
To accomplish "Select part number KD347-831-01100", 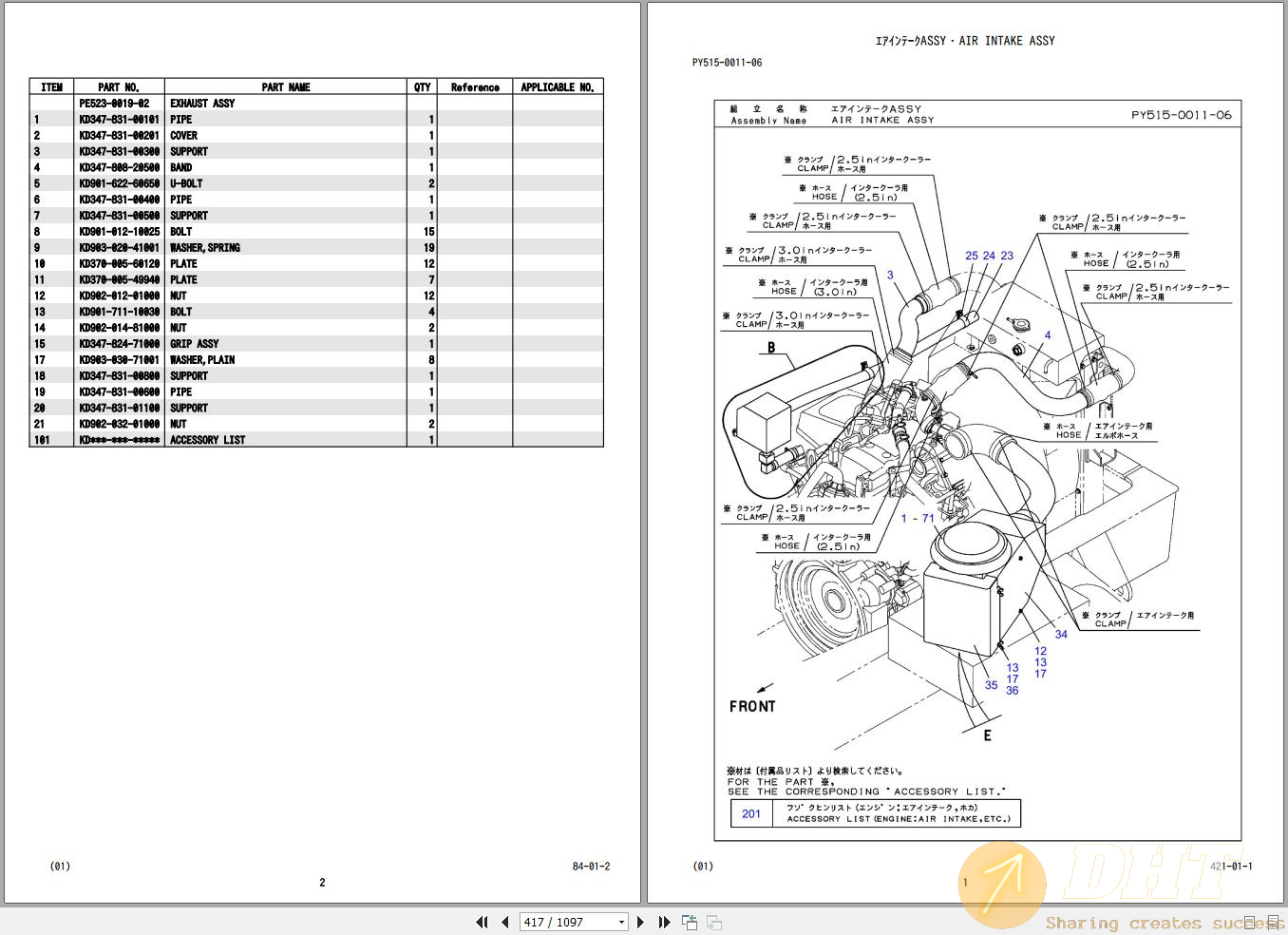I will [x=119, y=408].
